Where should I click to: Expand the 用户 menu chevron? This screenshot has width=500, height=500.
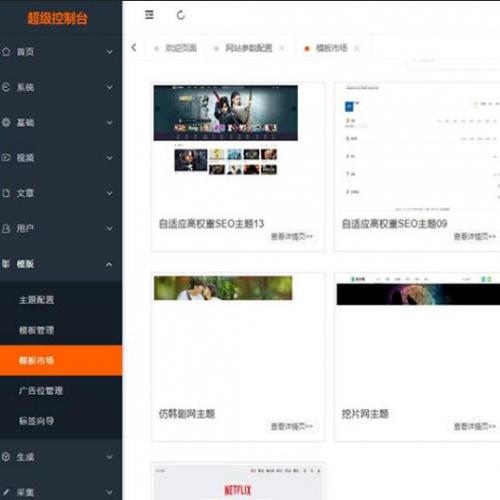109,229
